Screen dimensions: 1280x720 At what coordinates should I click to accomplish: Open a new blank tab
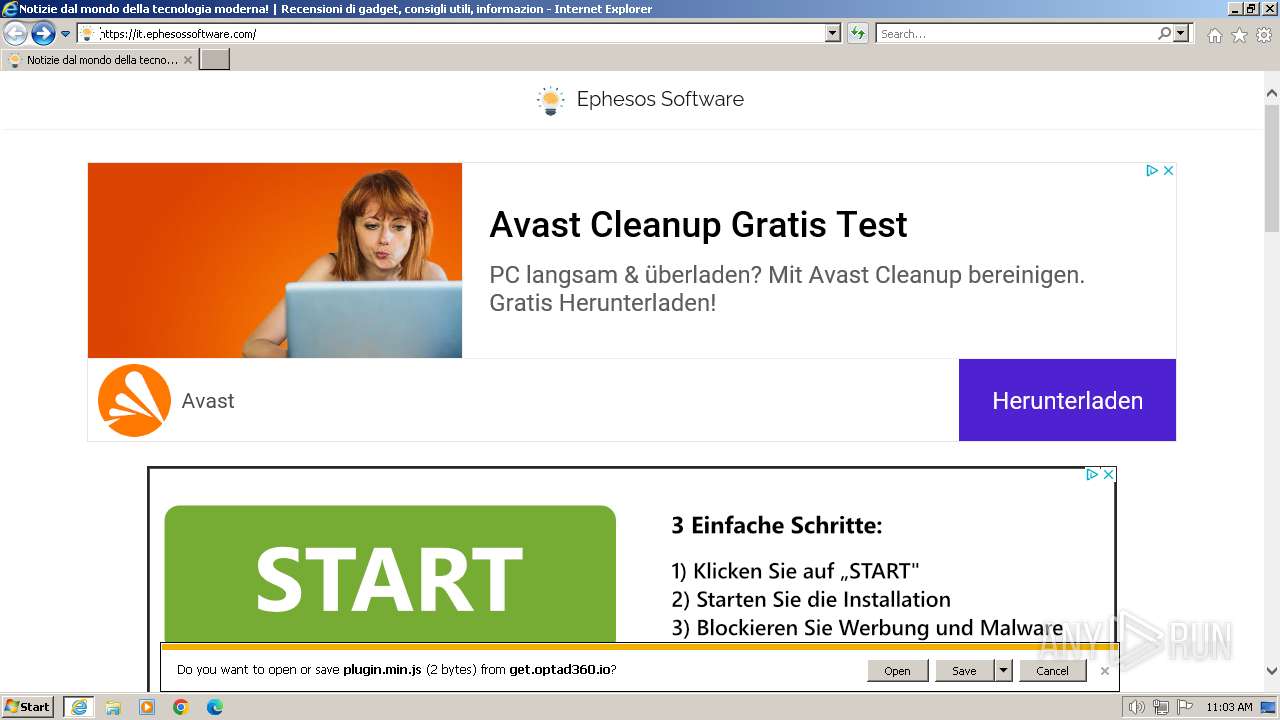(x=215, y=60)
